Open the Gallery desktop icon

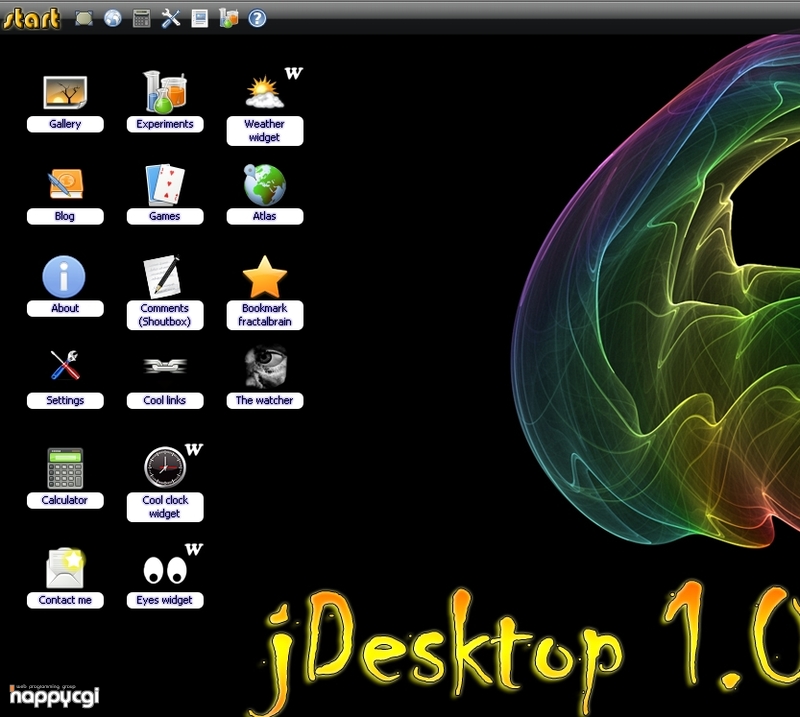pos(65,92)
